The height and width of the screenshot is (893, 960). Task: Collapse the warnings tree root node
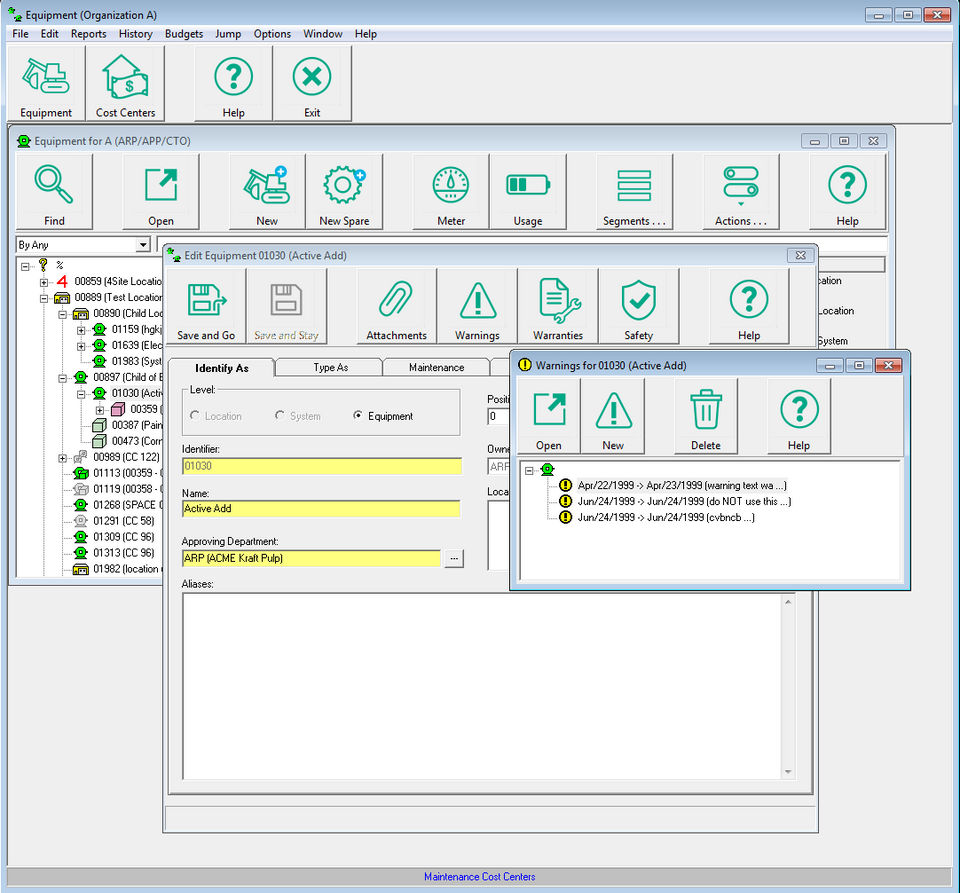coord(529,470)
